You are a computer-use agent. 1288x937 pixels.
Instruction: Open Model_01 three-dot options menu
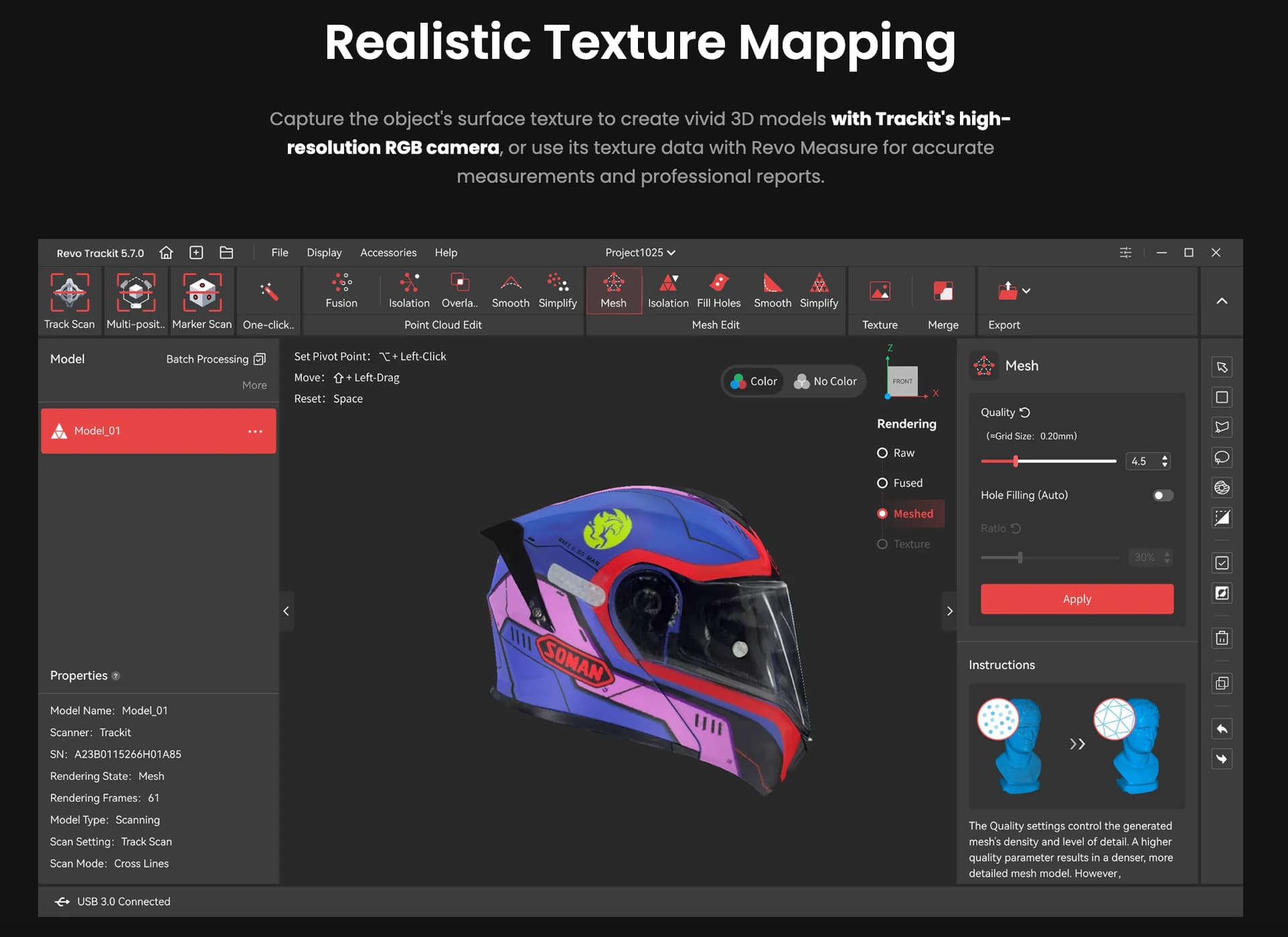click(x=255, y=431)
